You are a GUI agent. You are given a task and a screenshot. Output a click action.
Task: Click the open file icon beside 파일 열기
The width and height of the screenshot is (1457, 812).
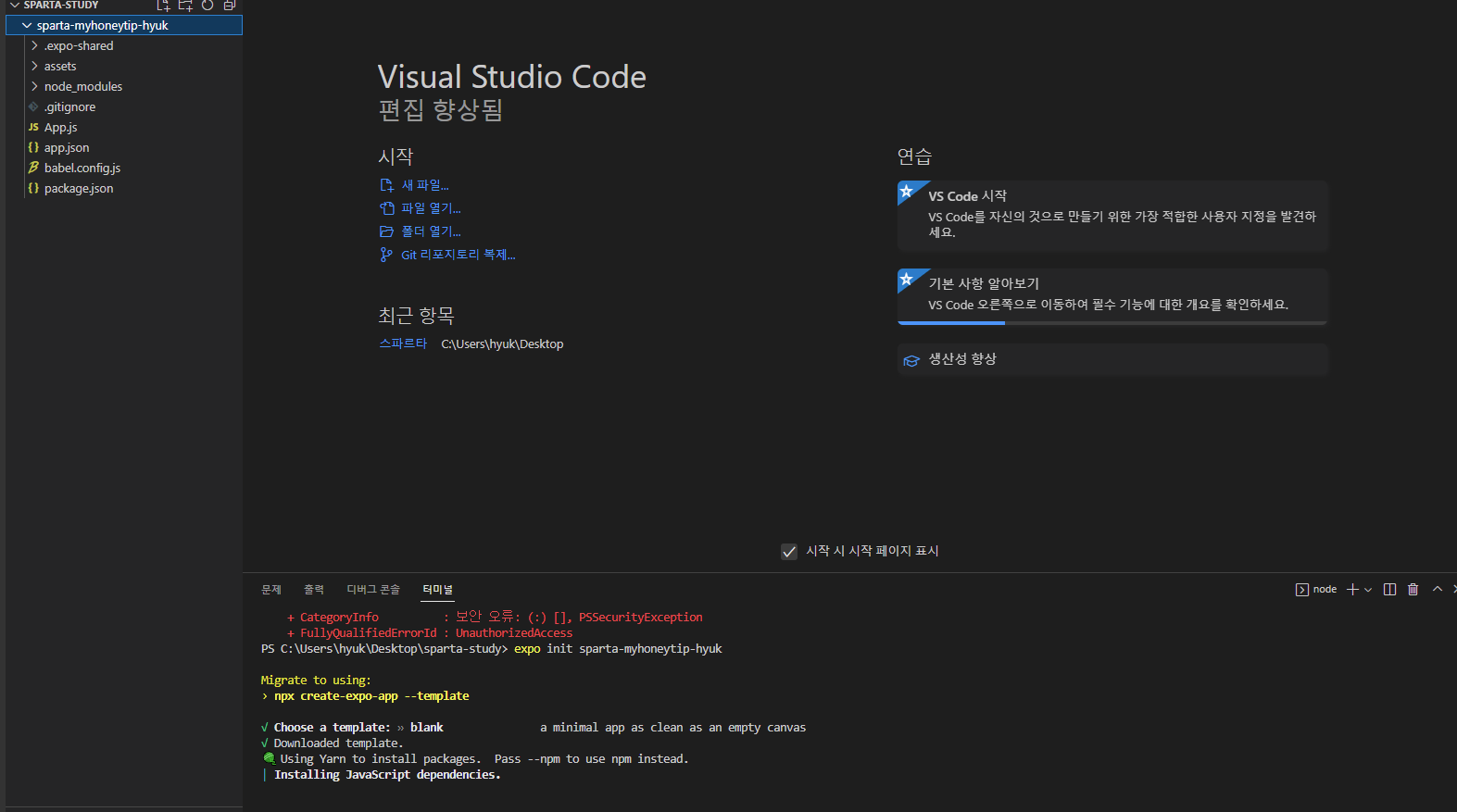(x=387, y=208)
